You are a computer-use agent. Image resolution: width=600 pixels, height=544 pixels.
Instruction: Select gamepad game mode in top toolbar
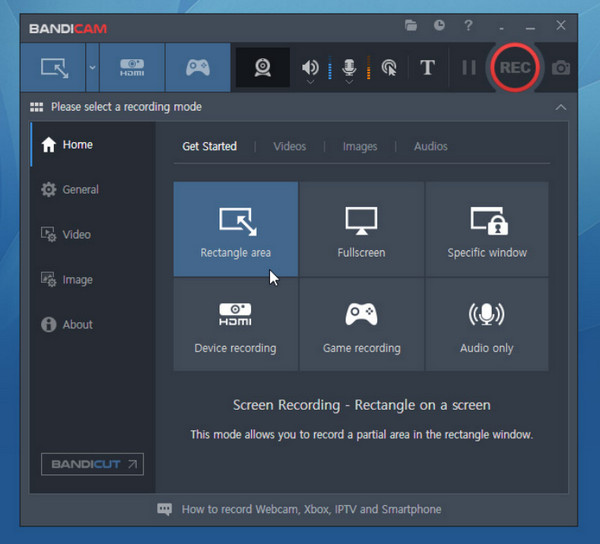[197, 68]
